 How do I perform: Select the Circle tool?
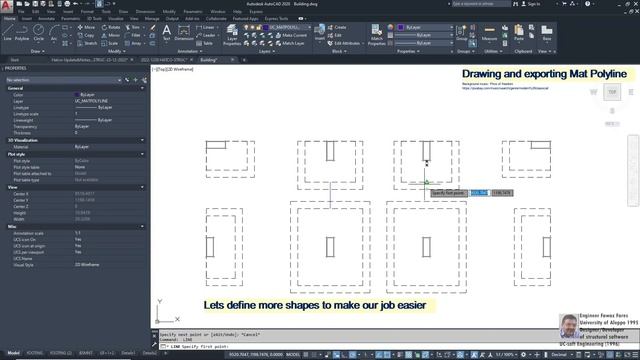pos(38,32)
